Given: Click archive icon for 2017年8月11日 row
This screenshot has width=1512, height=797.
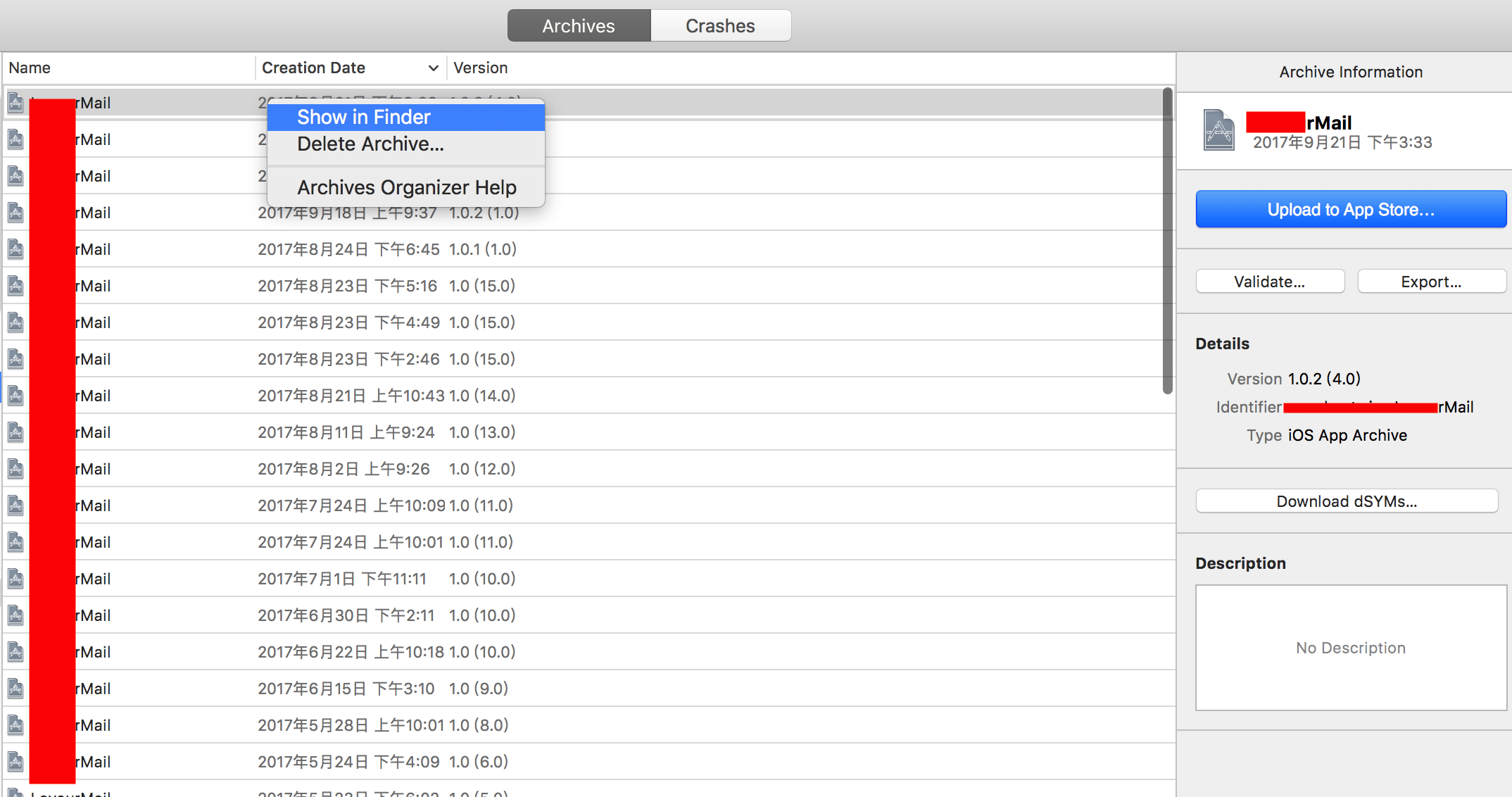Looking at the screenshot, I should click(x=15, y=432).
